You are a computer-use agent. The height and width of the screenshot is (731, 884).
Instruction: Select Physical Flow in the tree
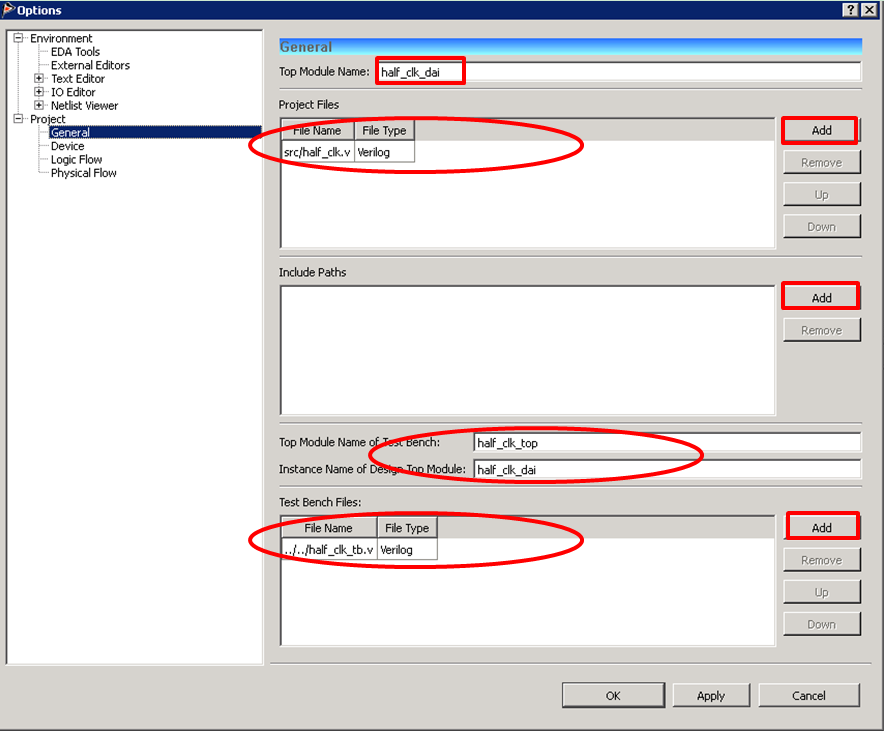[83, 173]
